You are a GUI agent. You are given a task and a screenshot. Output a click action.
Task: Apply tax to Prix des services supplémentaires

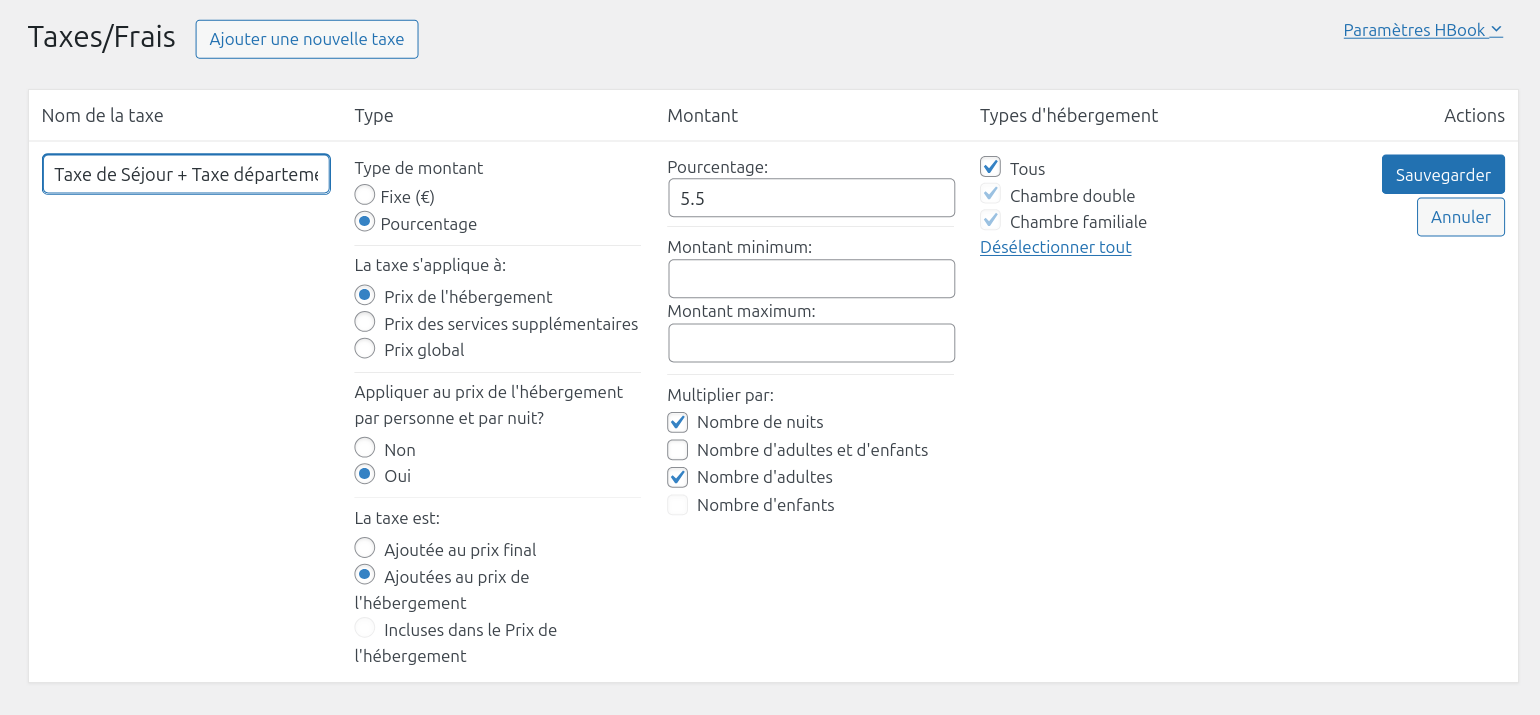coord(365,323)
